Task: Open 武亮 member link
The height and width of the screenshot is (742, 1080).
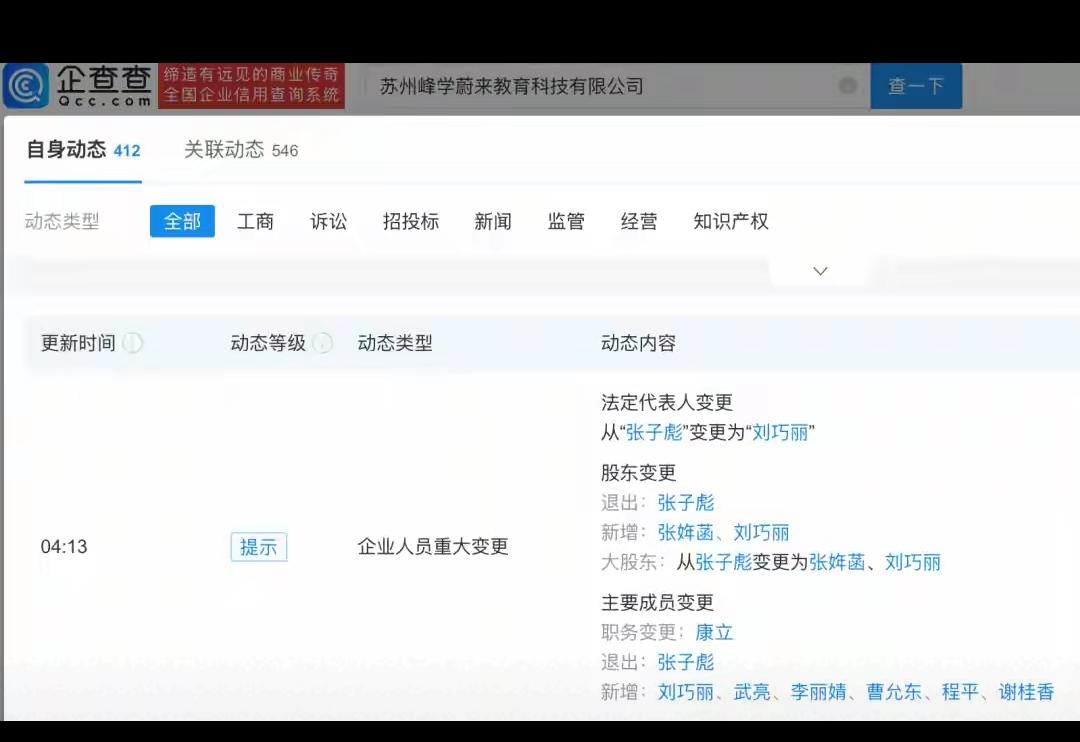Action: click(x=752, y=691)
